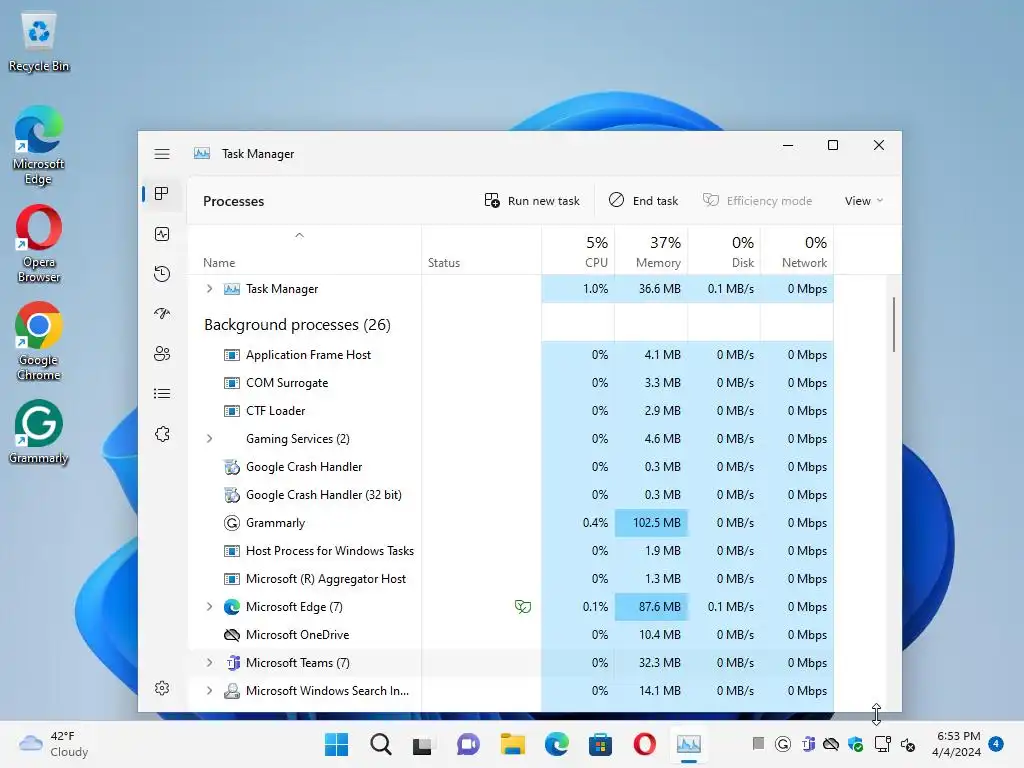Click the process list vertical scrollbar

click(x=893, y=325)
